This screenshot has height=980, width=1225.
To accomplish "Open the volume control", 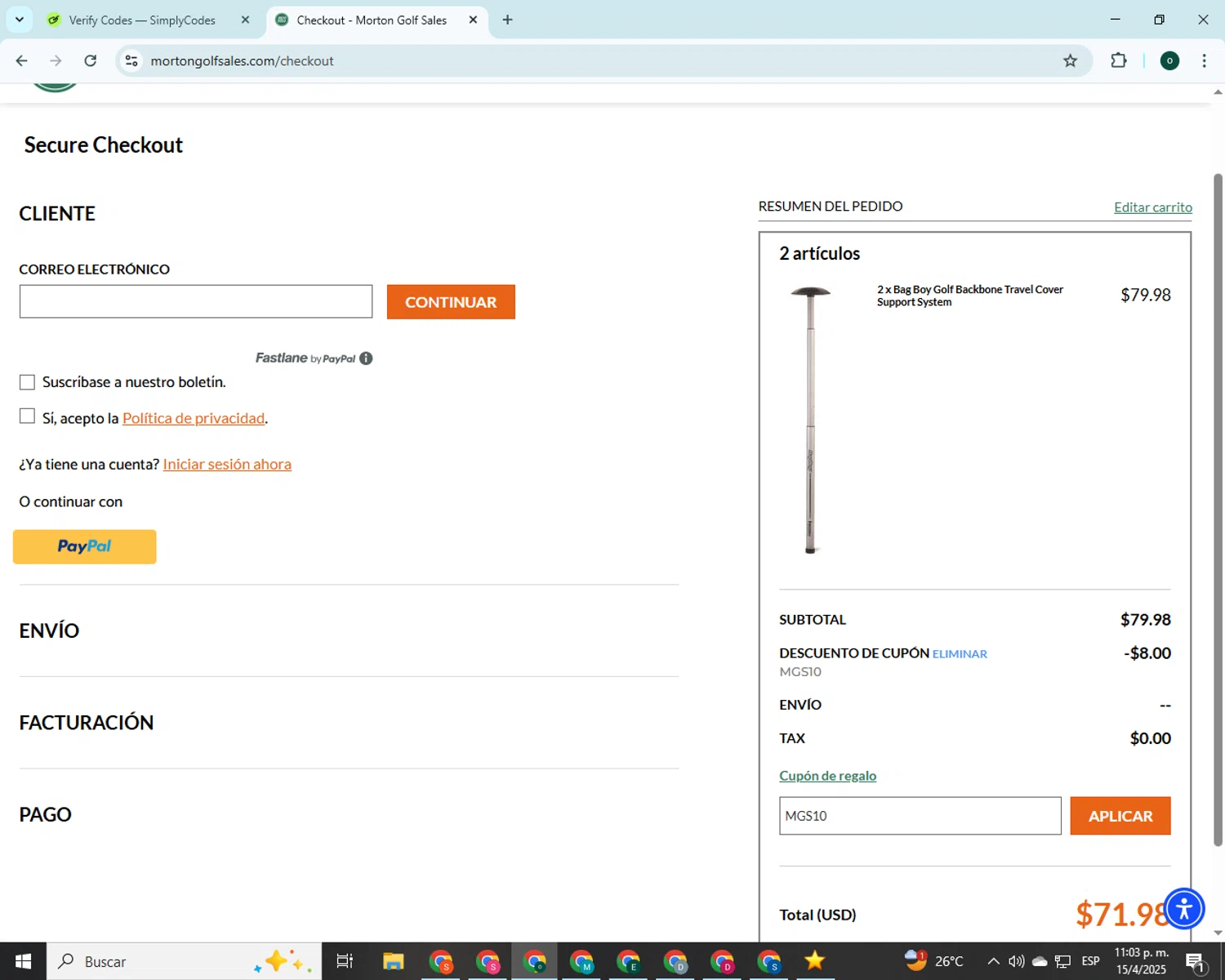I will (x=1016, y=961).
